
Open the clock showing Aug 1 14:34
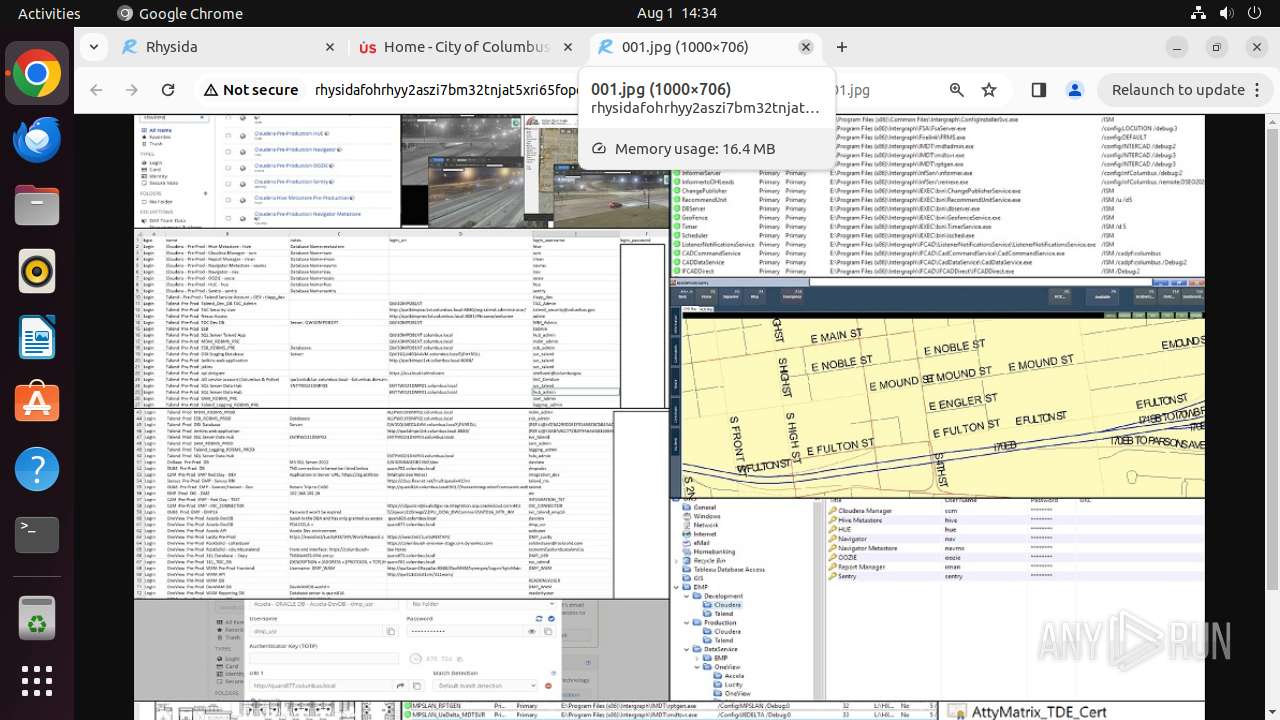coord(677,13)
